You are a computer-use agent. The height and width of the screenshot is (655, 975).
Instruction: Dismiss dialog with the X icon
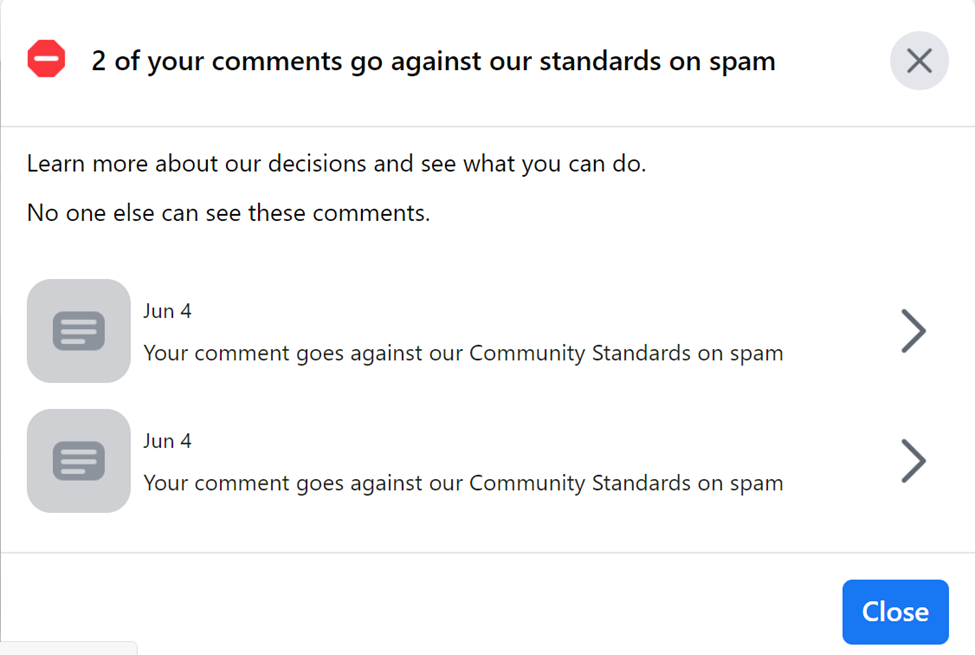(919, 61)
